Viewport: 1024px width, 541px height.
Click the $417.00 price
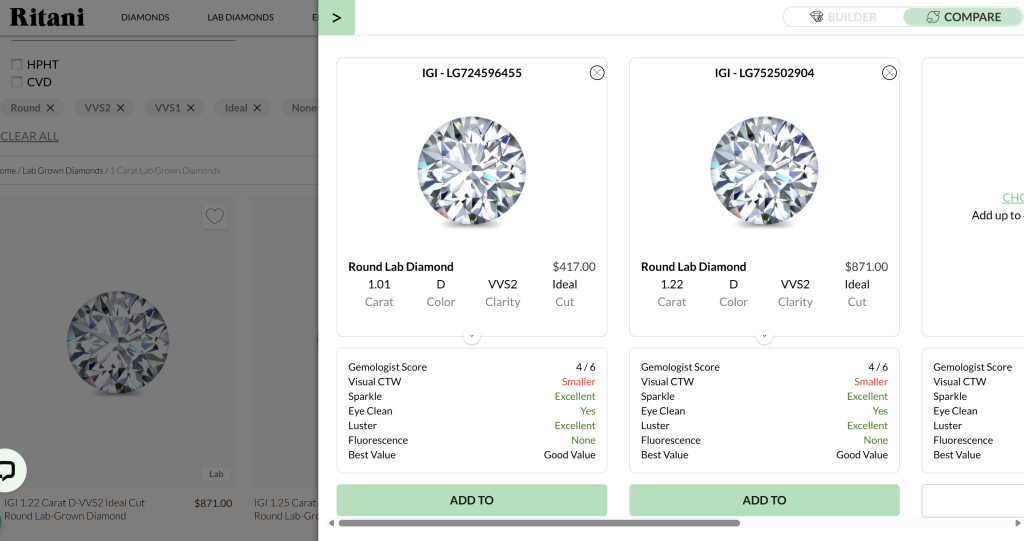coord(573,267)
